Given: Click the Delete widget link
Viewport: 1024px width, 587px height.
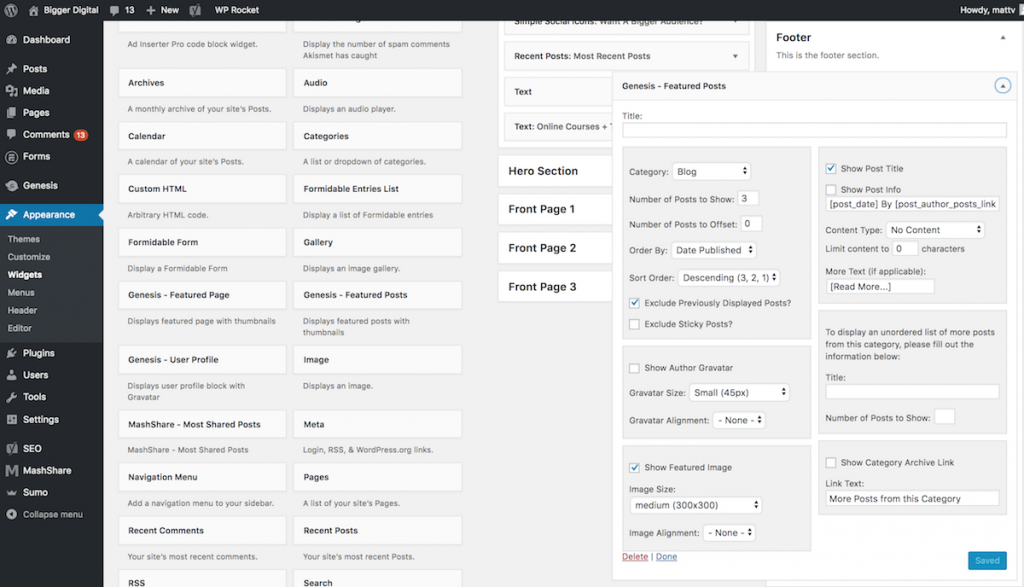Looking at the screenshot, I should click(635, 557).
